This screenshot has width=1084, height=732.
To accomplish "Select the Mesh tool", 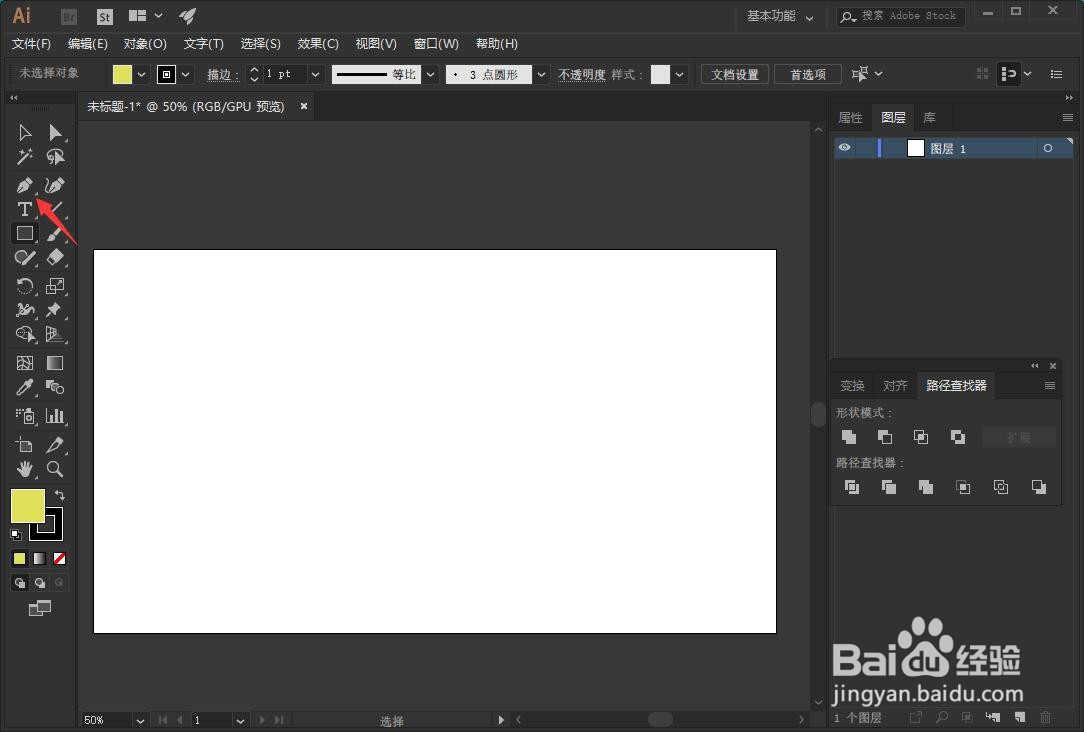I will [25, 363].
